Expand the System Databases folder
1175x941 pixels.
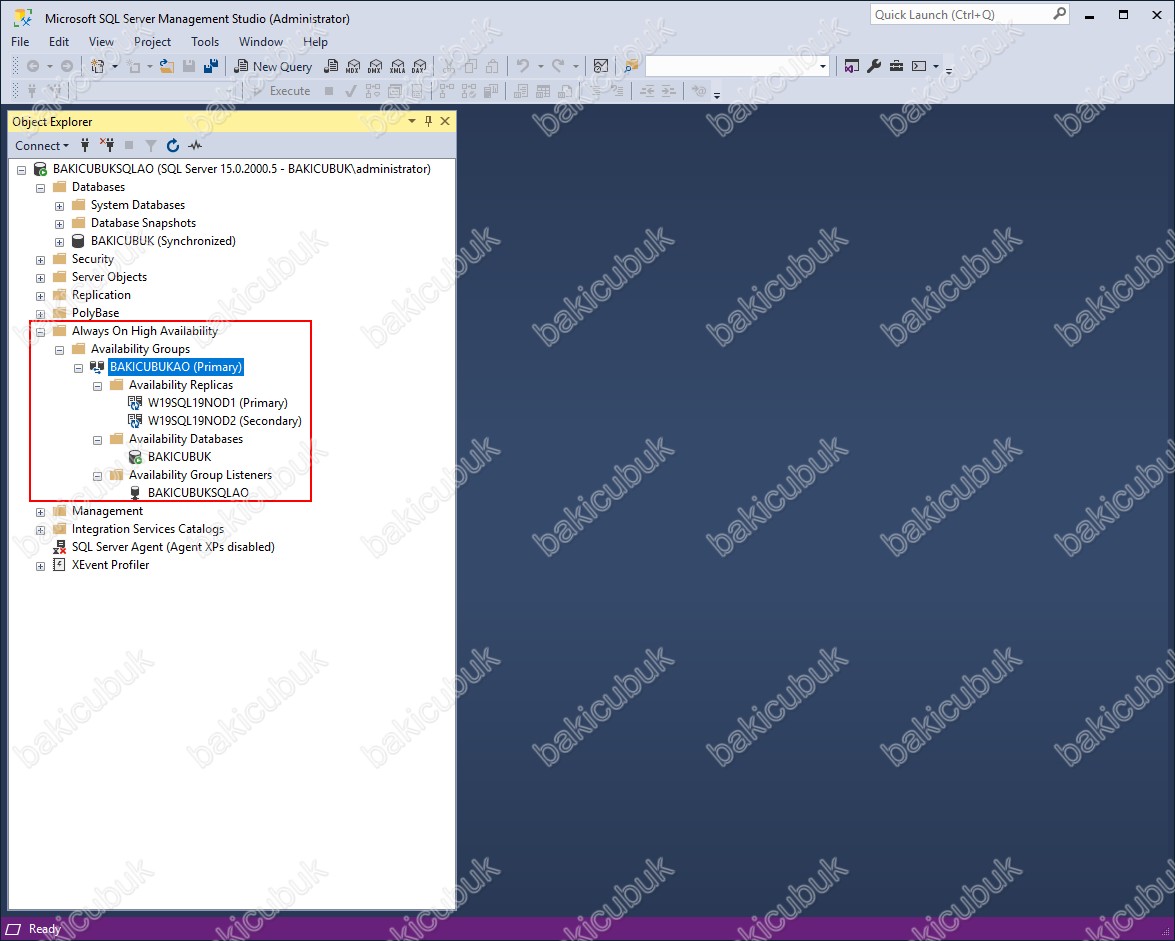[x=59, y=206]
